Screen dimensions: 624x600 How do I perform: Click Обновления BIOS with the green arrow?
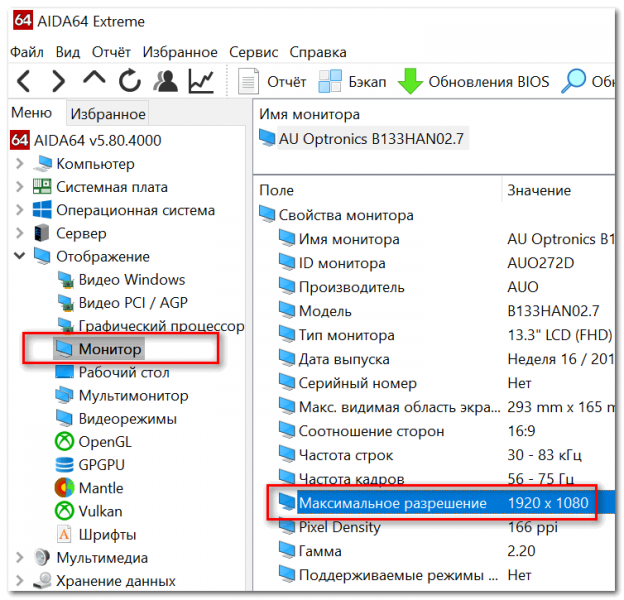click(474, 82)
